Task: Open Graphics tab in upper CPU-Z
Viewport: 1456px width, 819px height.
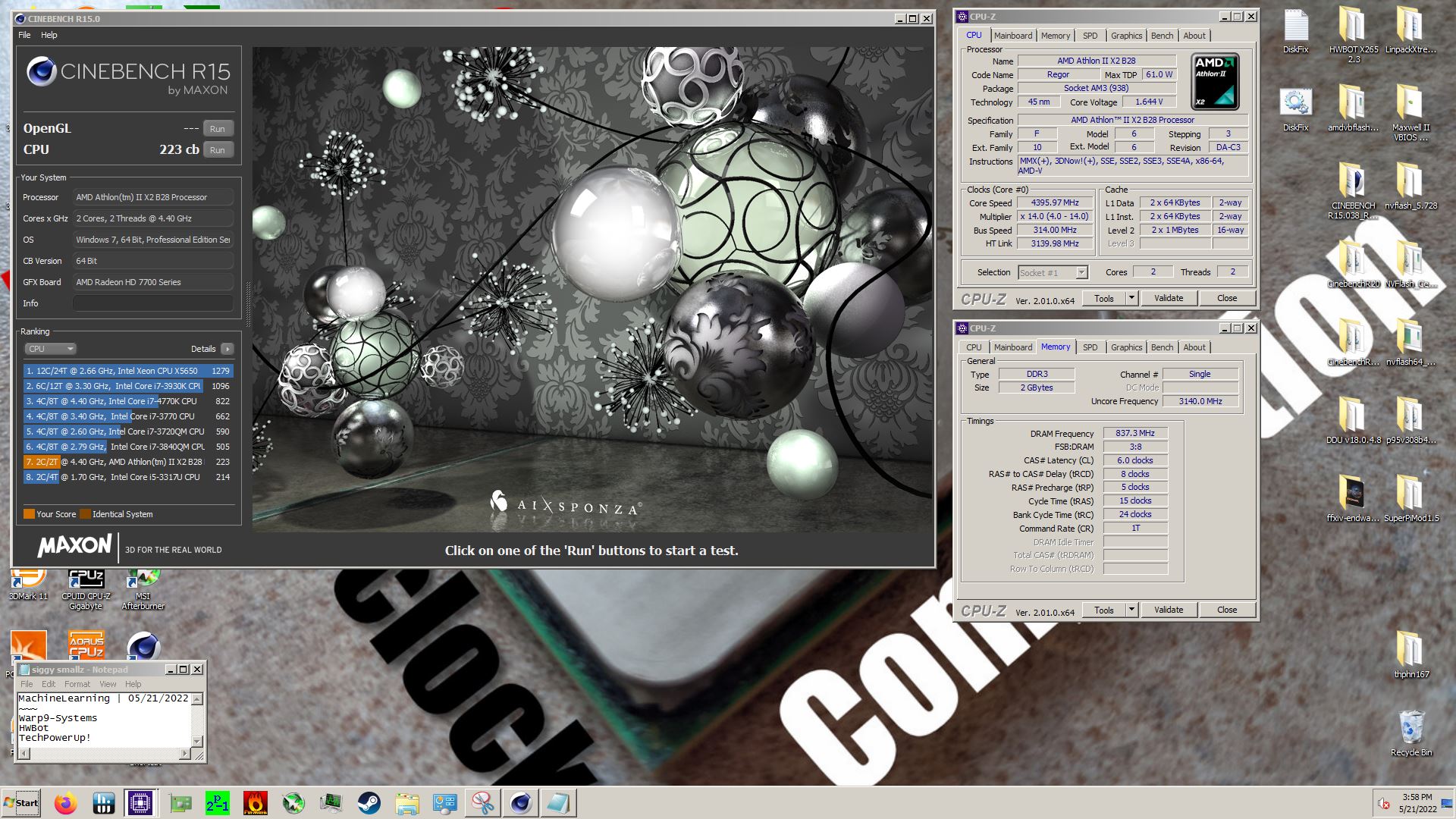Action: [1126, 36]
